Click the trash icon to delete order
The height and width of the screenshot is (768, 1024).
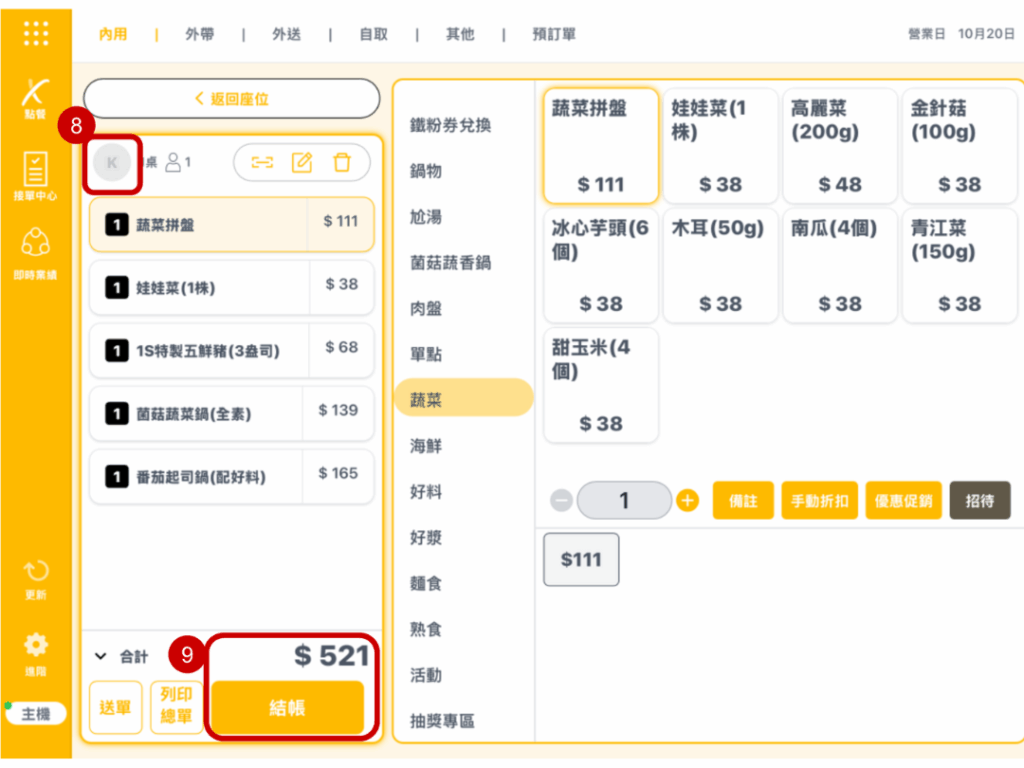click(342, 162)
